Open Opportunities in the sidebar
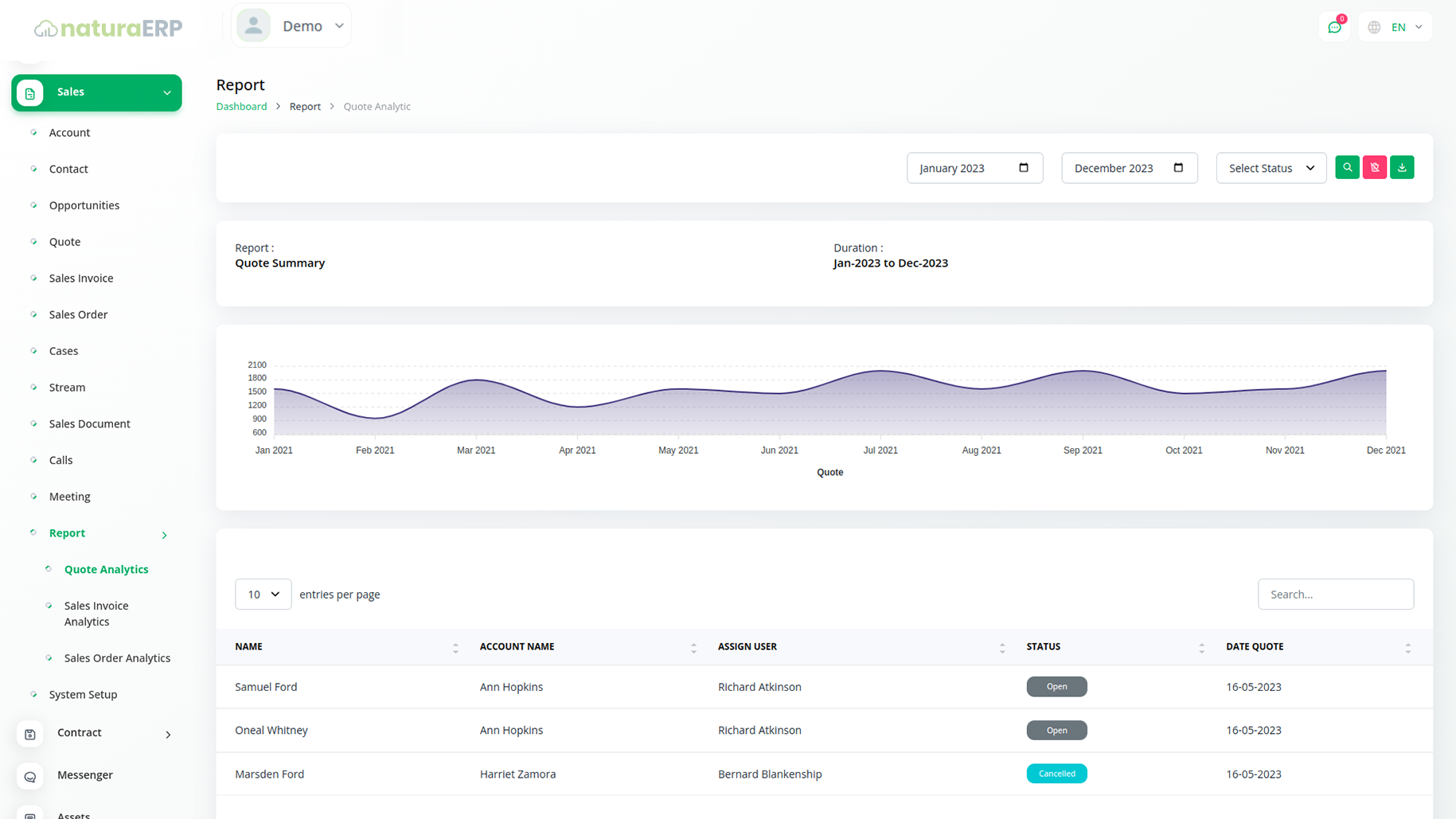 coord(84,205)
